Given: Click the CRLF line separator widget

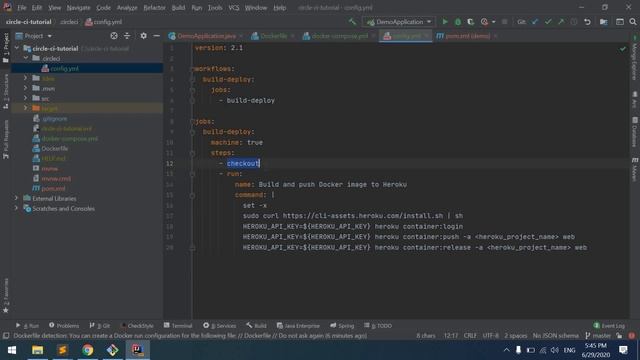Looking at the screenshot, I should [470, 336].
